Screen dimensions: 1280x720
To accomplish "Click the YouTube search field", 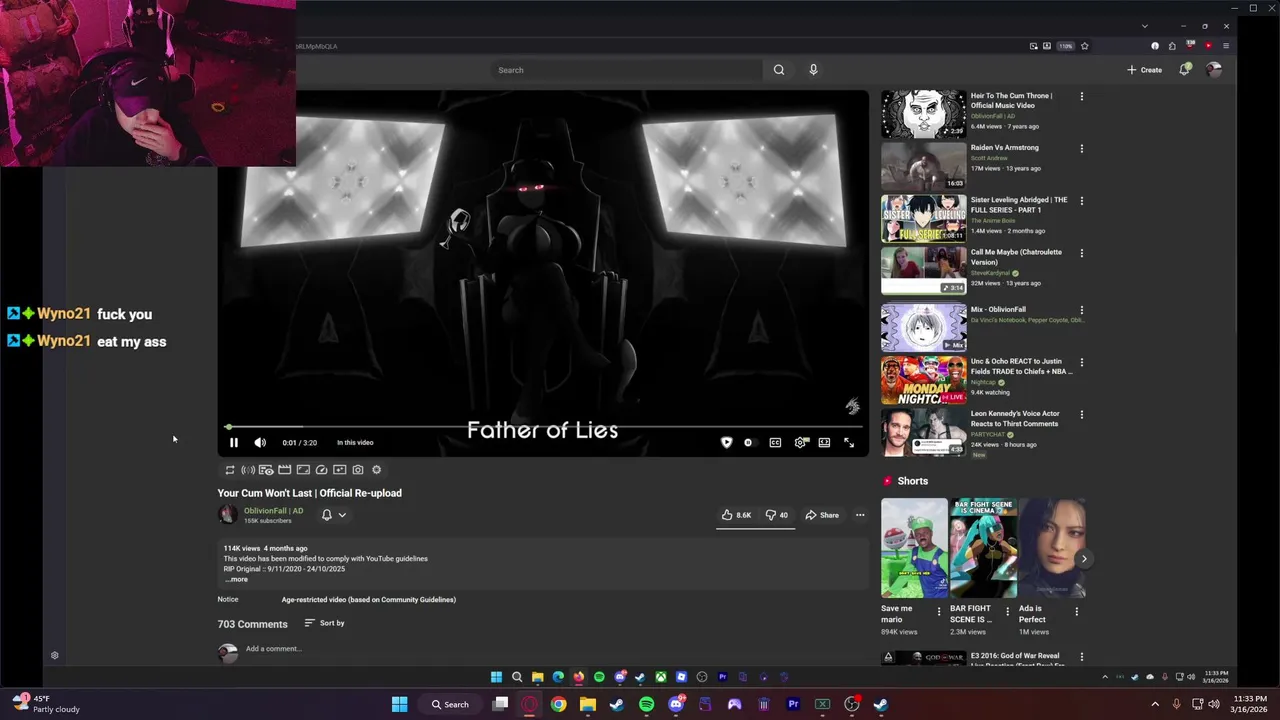I will 627,70.
